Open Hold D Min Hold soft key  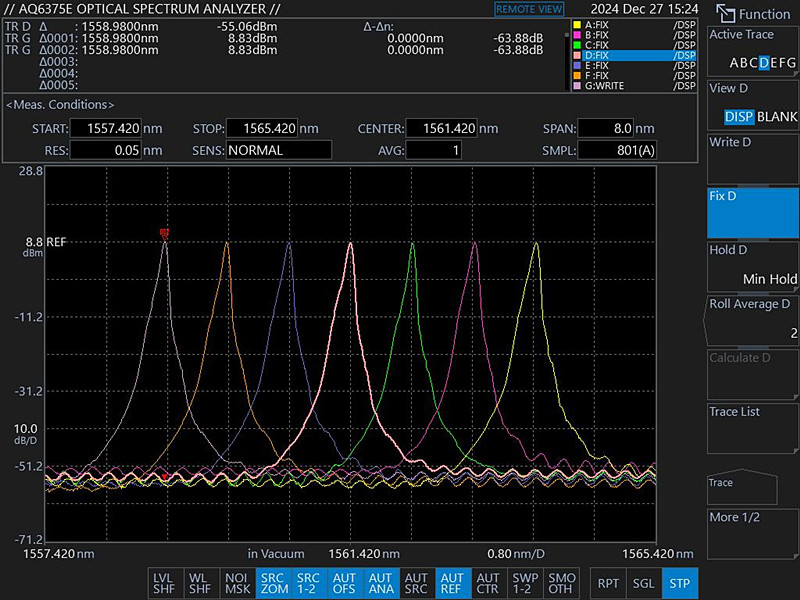pos(753,267)
